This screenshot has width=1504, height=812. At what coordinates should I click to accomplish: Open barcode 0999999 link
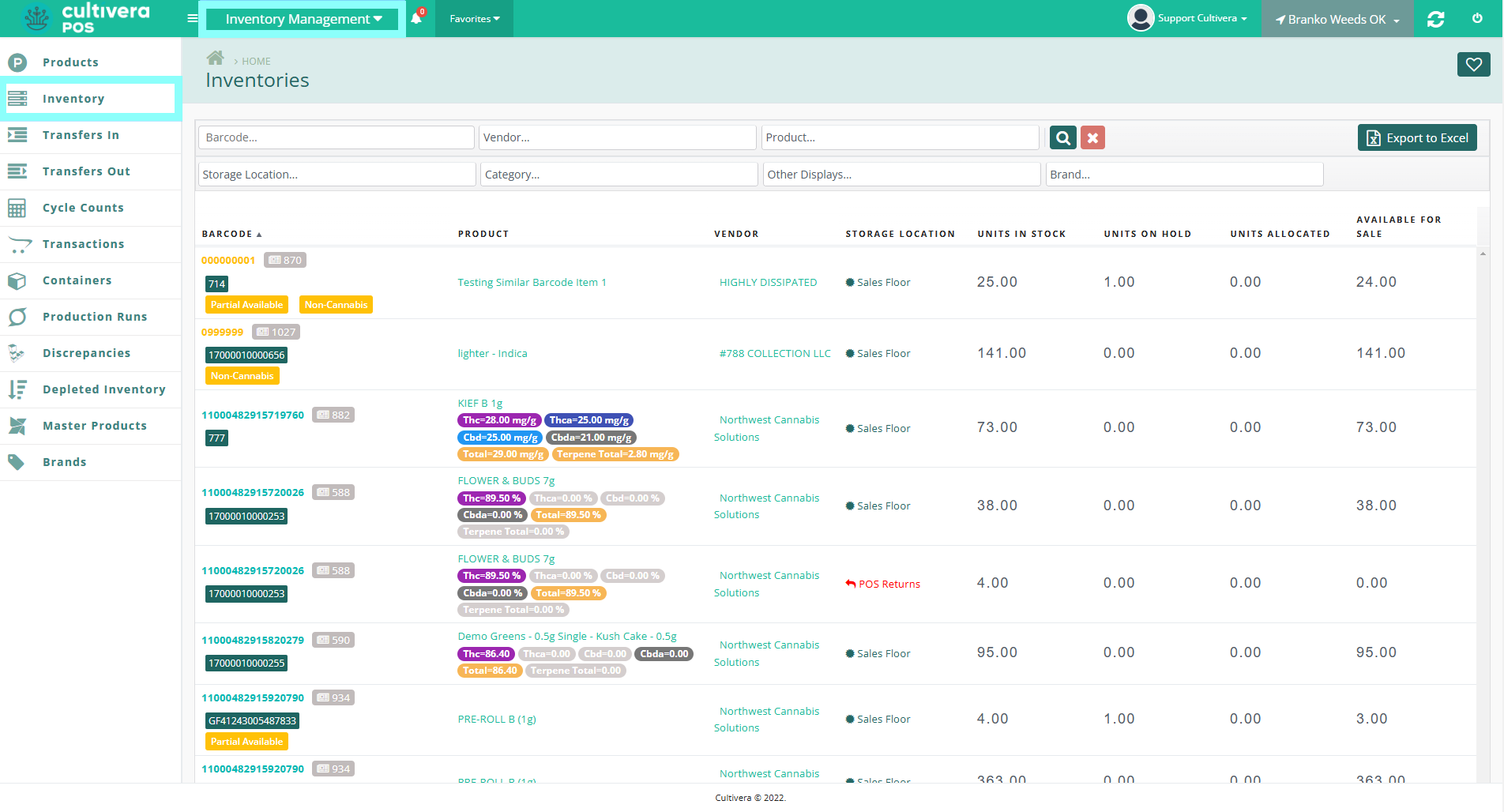(x=222, y=332)
